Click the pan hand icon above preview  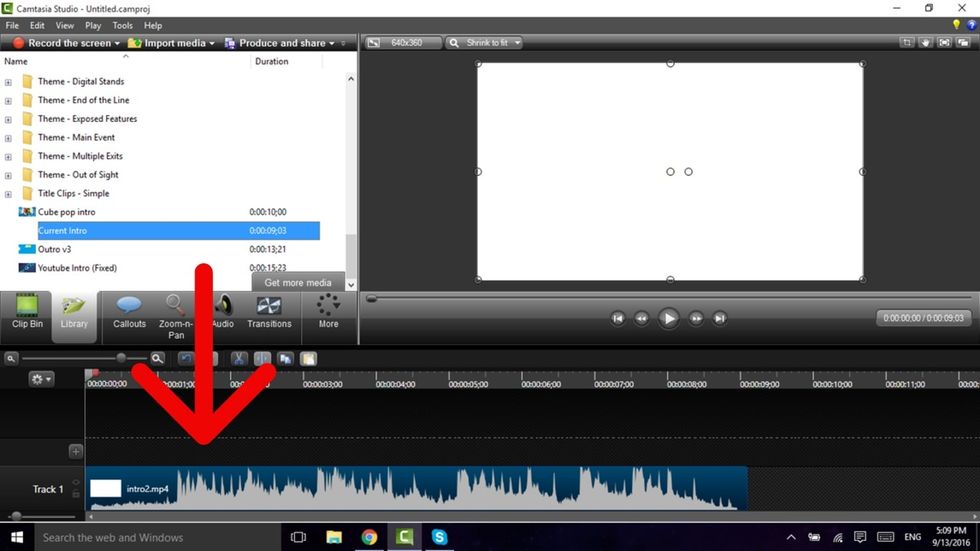pyautogui.click(x=926, y=43)
